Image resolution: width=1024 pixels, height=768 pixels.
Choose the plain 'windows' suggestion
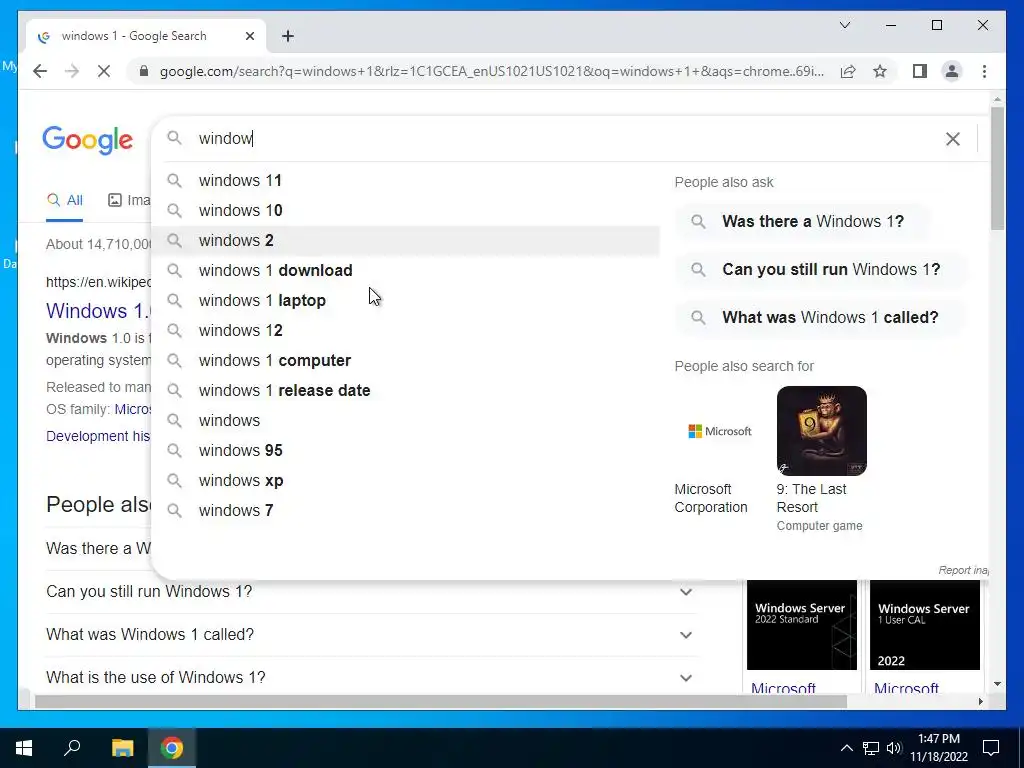[405, 421]
